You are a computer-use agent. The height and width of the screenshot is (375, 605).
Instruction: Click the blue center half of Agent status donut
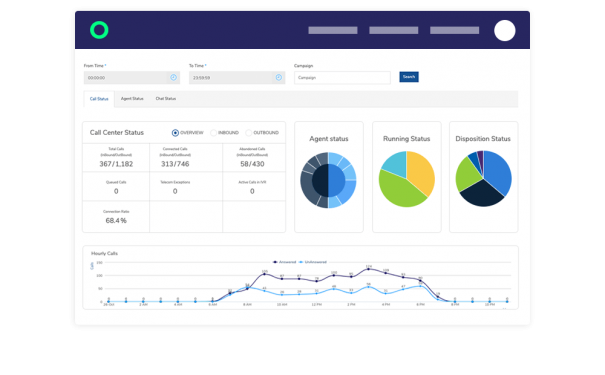click(336, 181)
